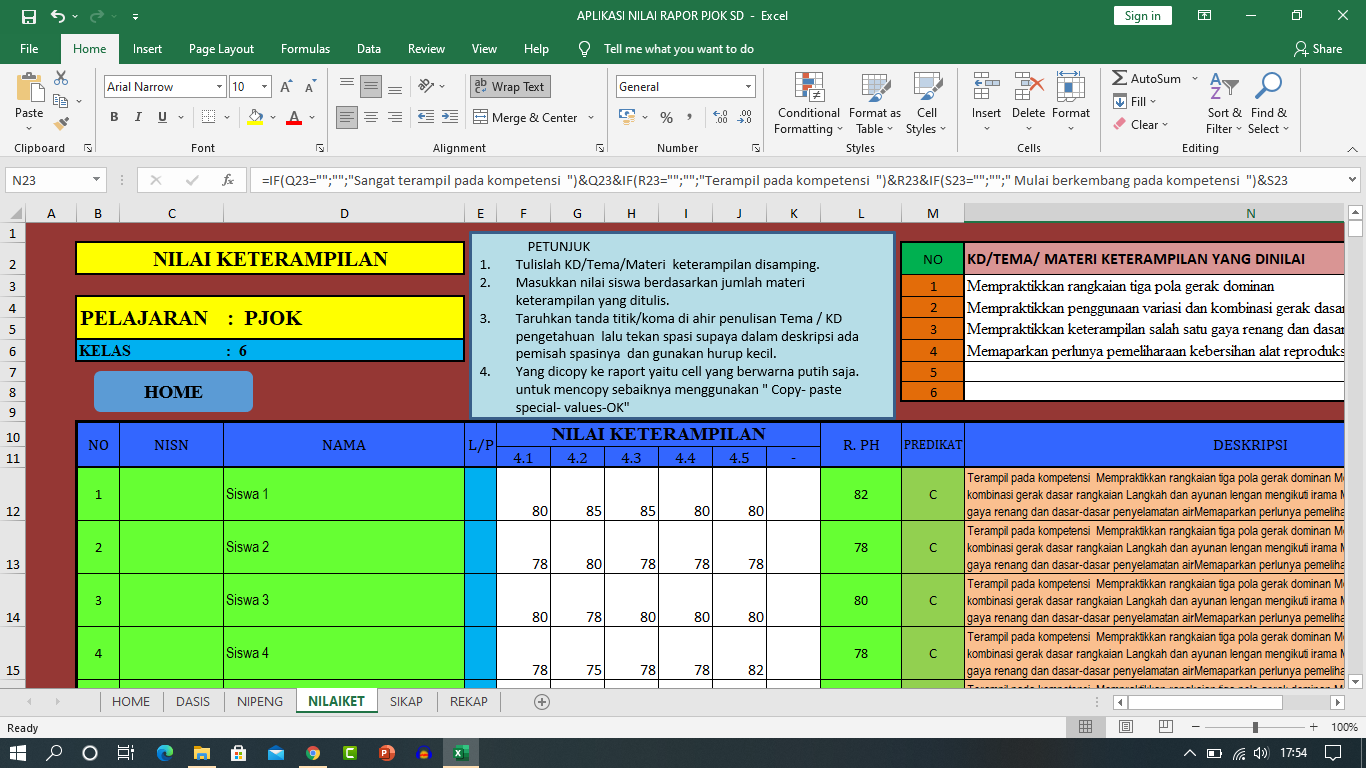Toggle Align Left button
The width and height of the screenshot is (1366, 768).
pyautogui.click(x=347, y=117)
